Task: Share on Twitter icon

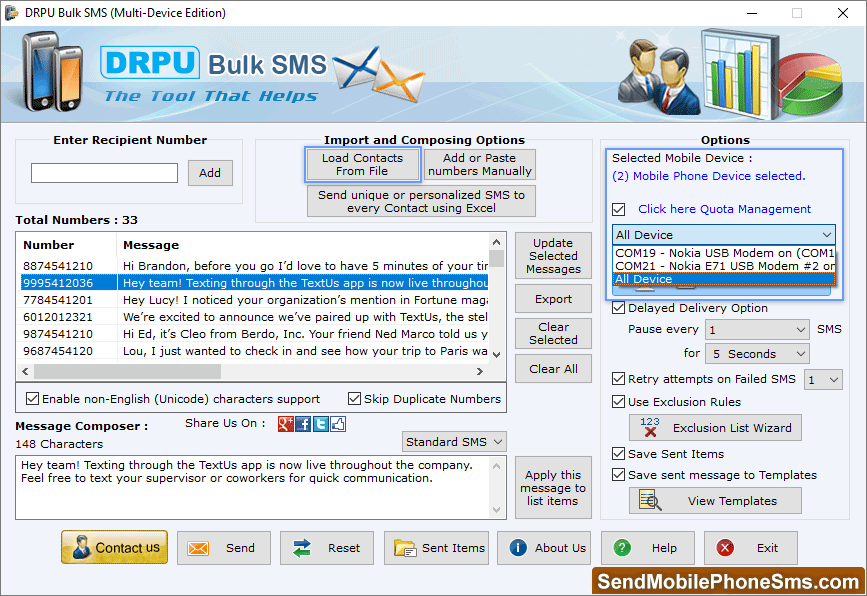Action: (x=321, y=424)
